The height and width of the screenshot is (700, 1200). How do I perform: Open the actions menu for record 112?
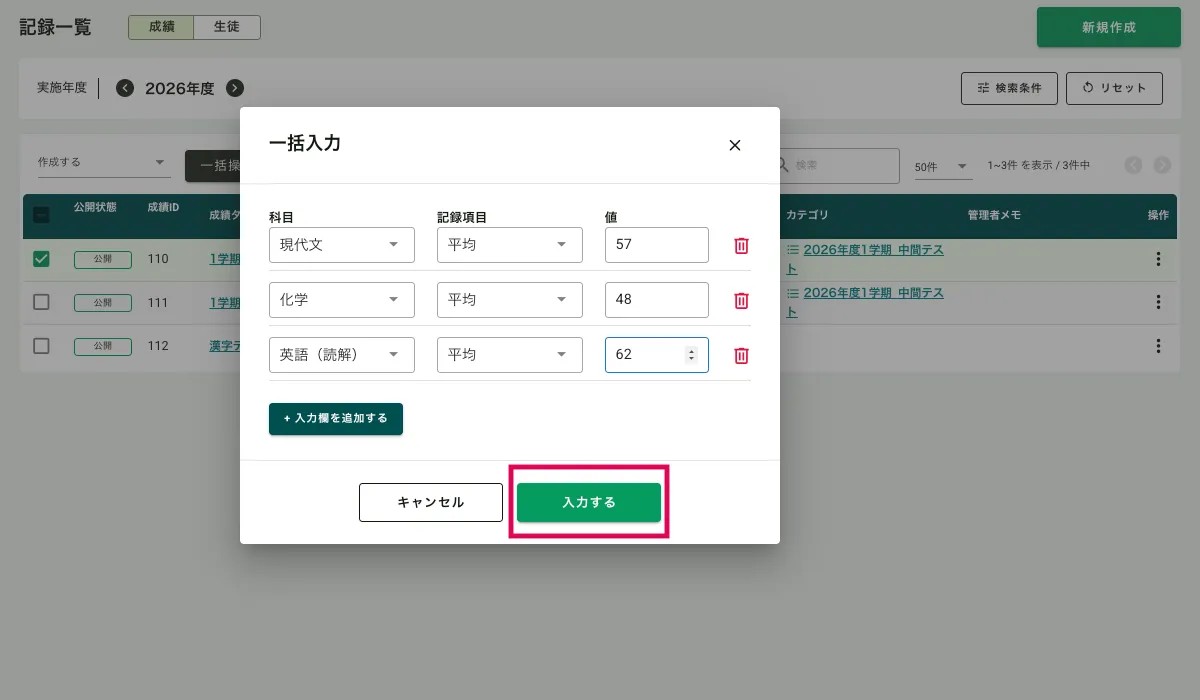pos(1158,346)
